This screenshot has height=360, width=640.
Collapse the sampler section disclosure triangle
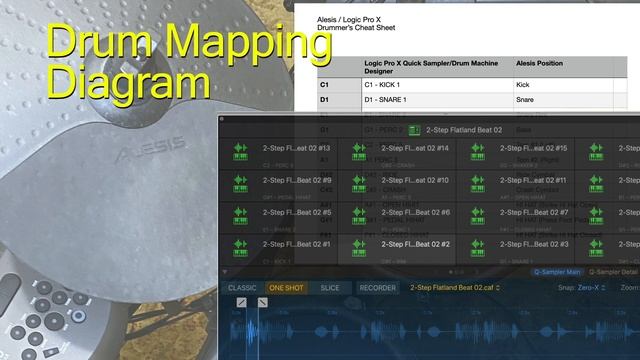pyautogui.click(x=225, y=272)
